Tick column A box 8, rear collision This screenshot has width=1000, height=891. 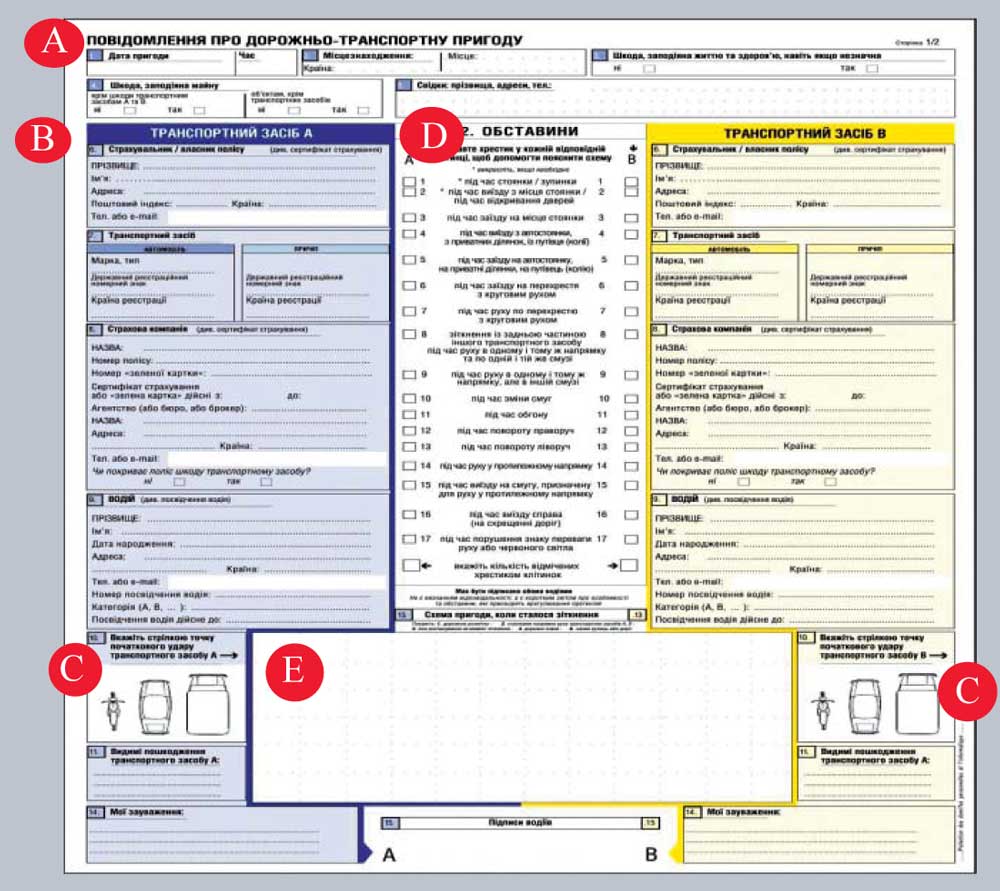[409, 334]
